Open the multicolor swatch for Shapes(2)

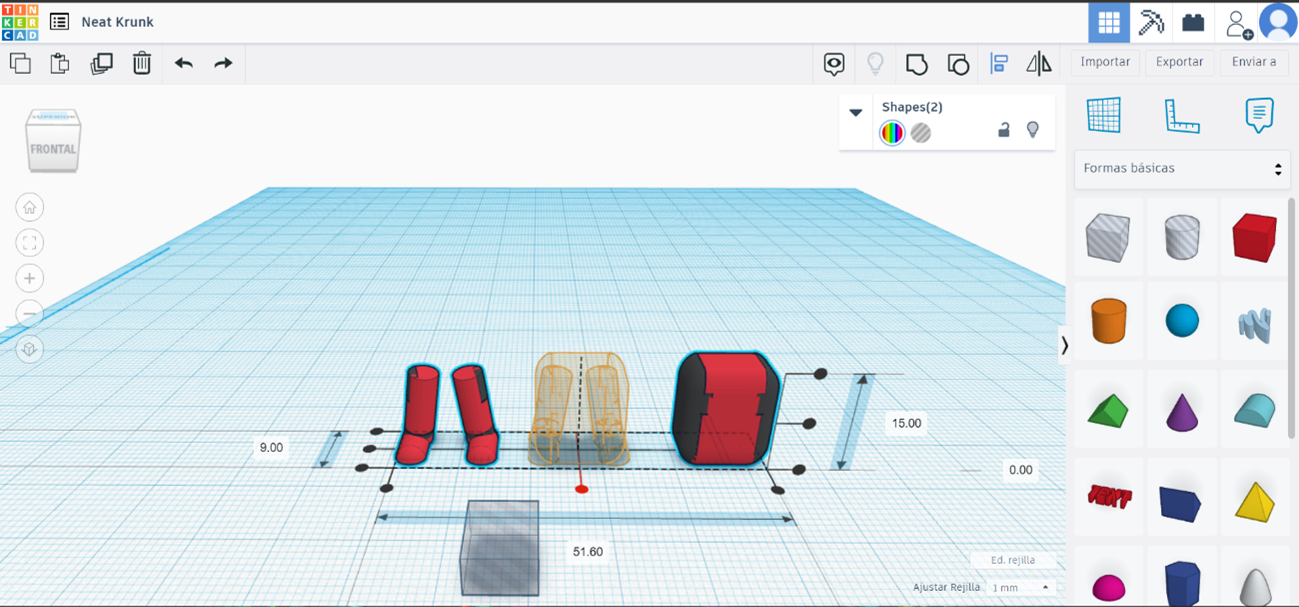point(893,131)
